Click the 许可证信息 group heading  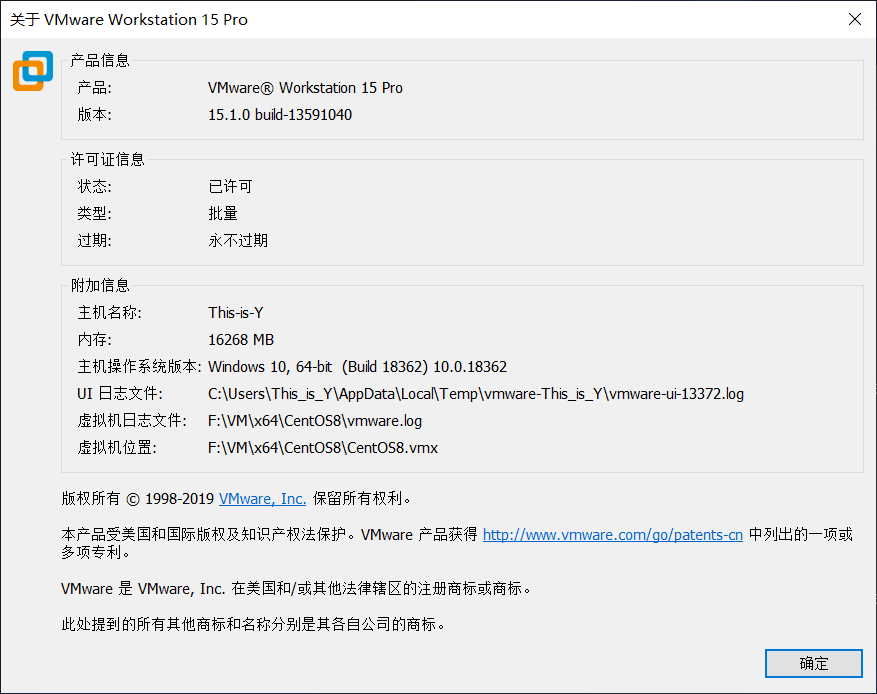coord(107,159)
